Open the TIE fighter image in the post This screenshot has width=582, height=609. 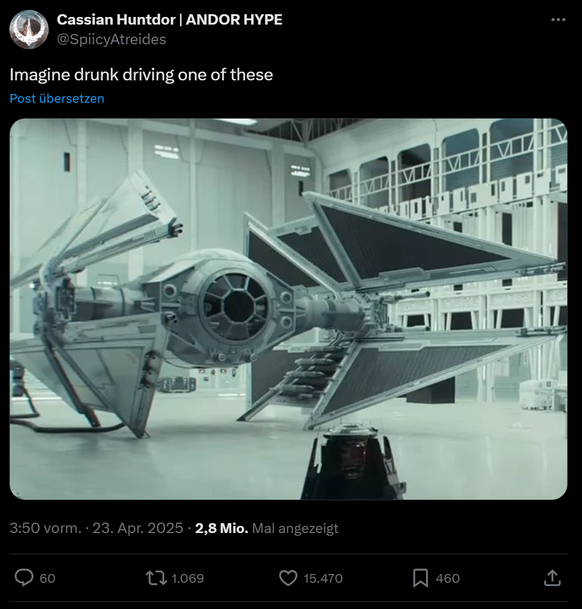pos(288,309)
